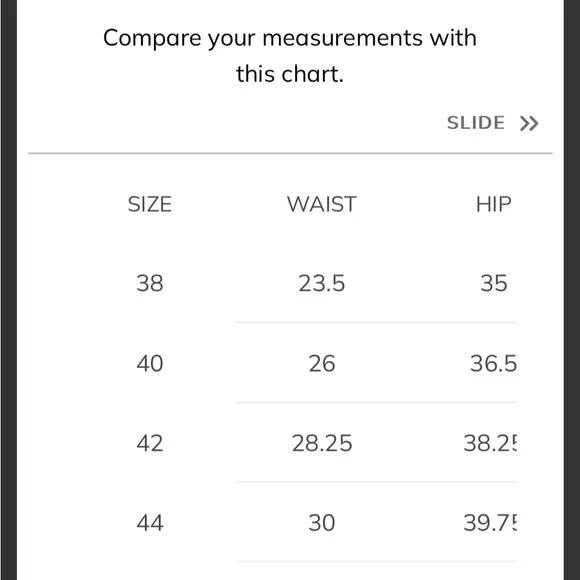Select the partially hidden 38.25 hip value
580x580 pixels.
click(x=490, y=443)
